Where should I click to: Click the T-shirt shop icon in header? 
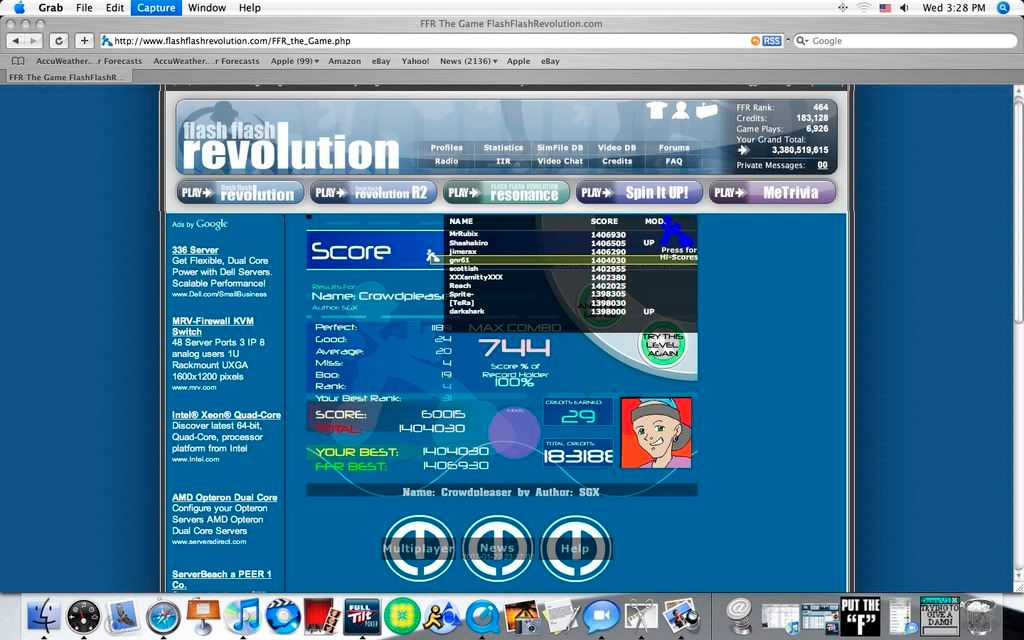pos(656,110)
